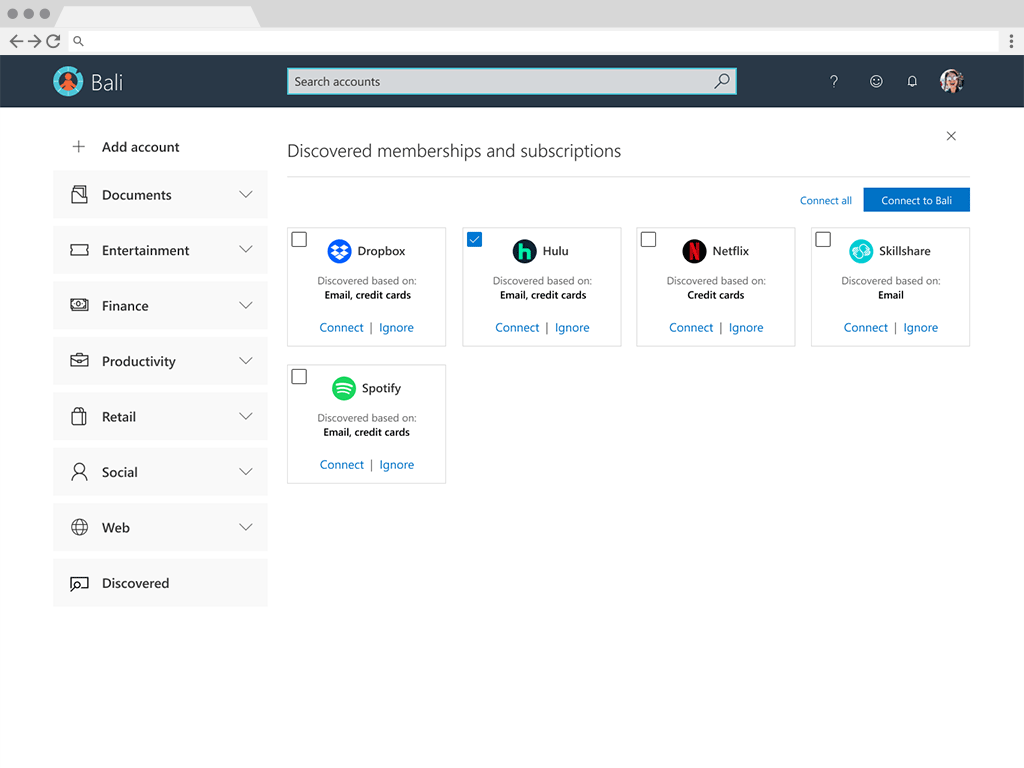This screenshot has height=768, width=1024.
Task: Click the Dropbox logo
Action: pyautogui.click(x=339, y=251)
